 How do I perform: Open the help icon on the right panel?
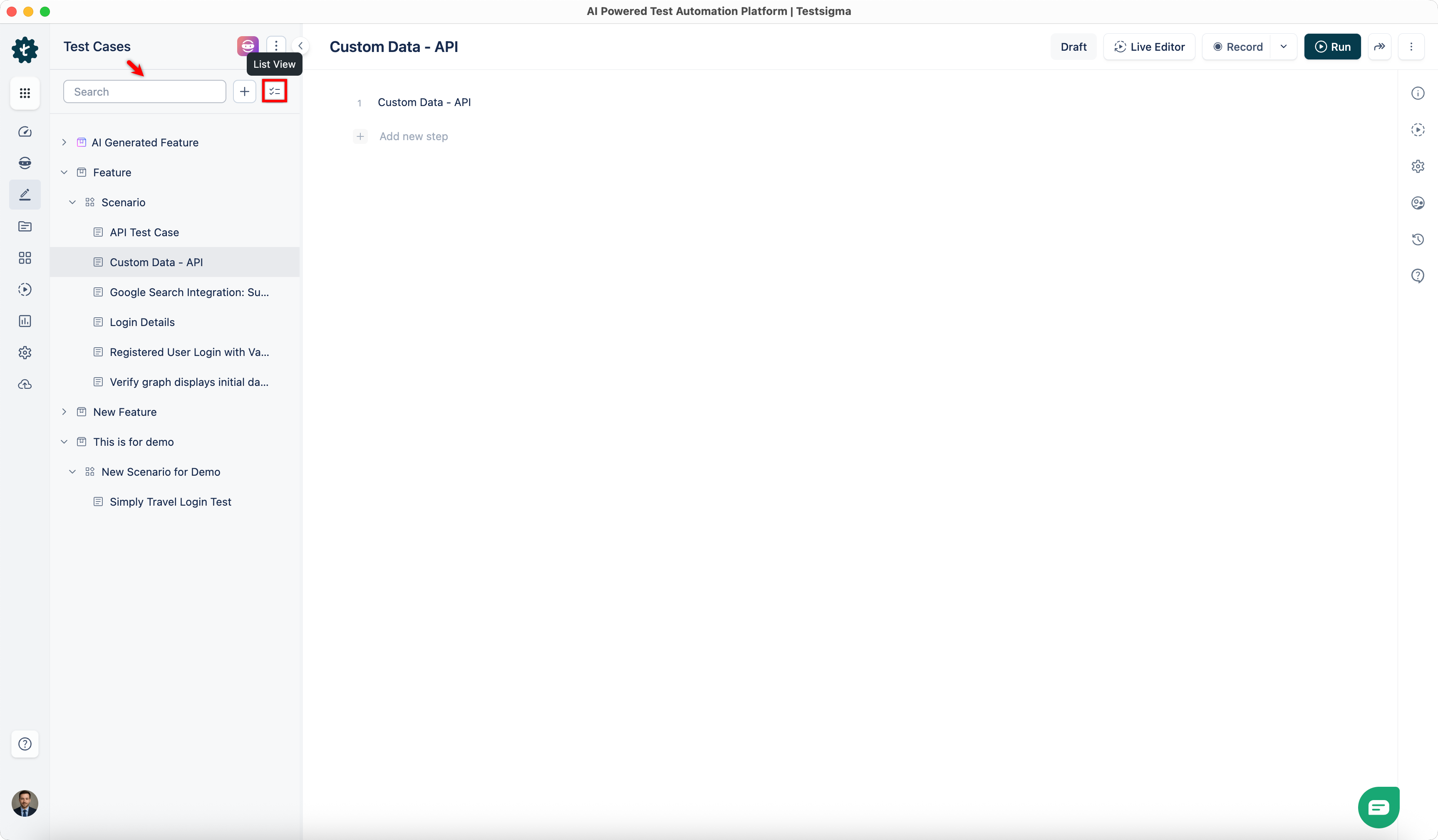click(1418, 275)
